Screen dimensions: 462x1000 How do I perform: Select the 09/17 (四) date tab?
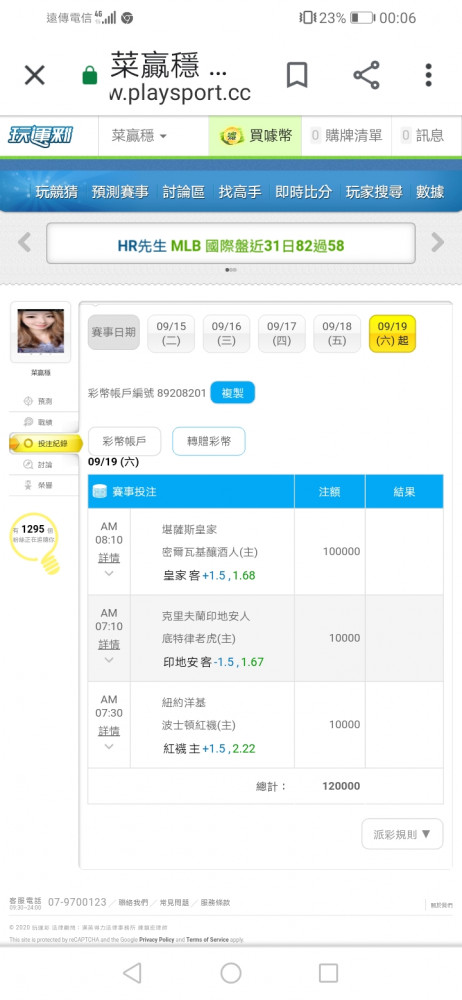coord(281,334)
